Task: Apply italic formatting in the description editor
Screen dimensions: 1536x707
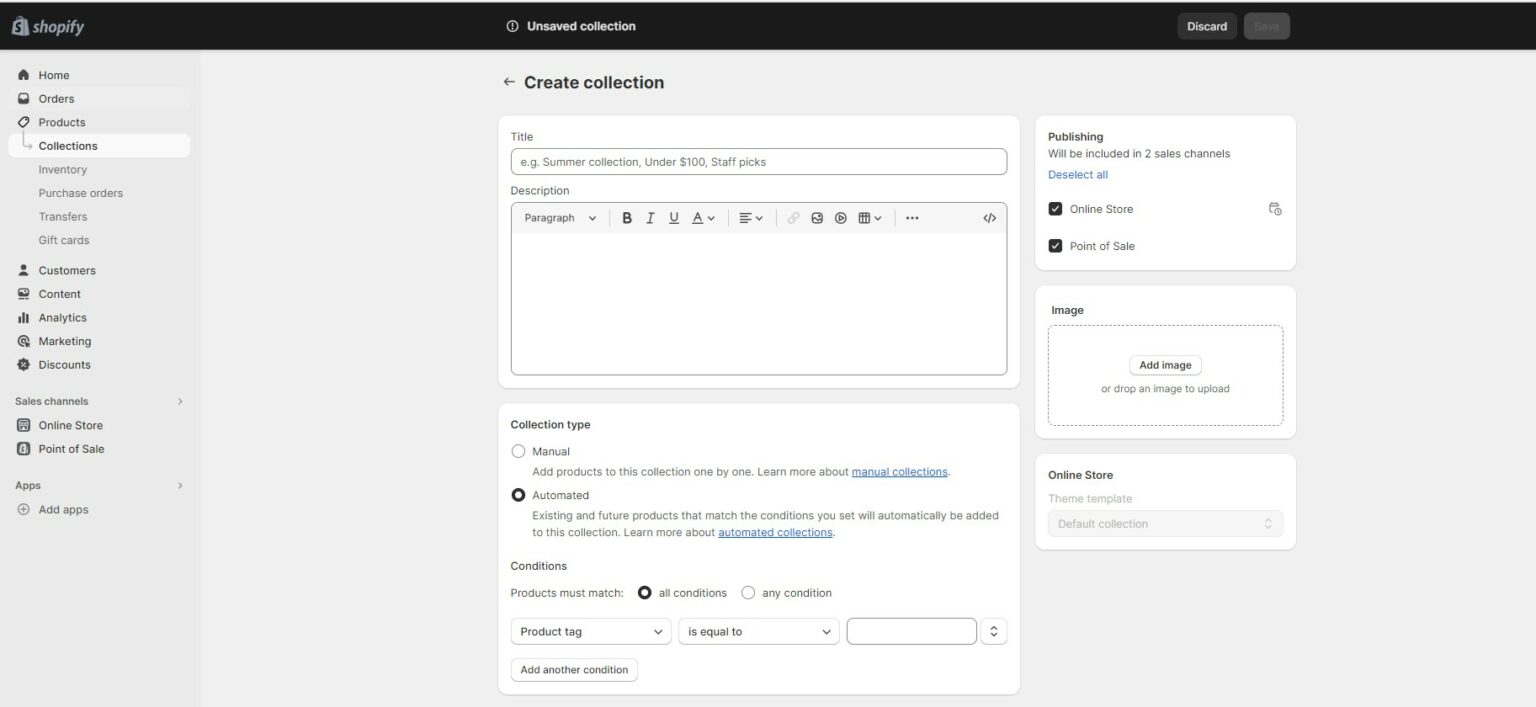Action: tap(650, 217)
